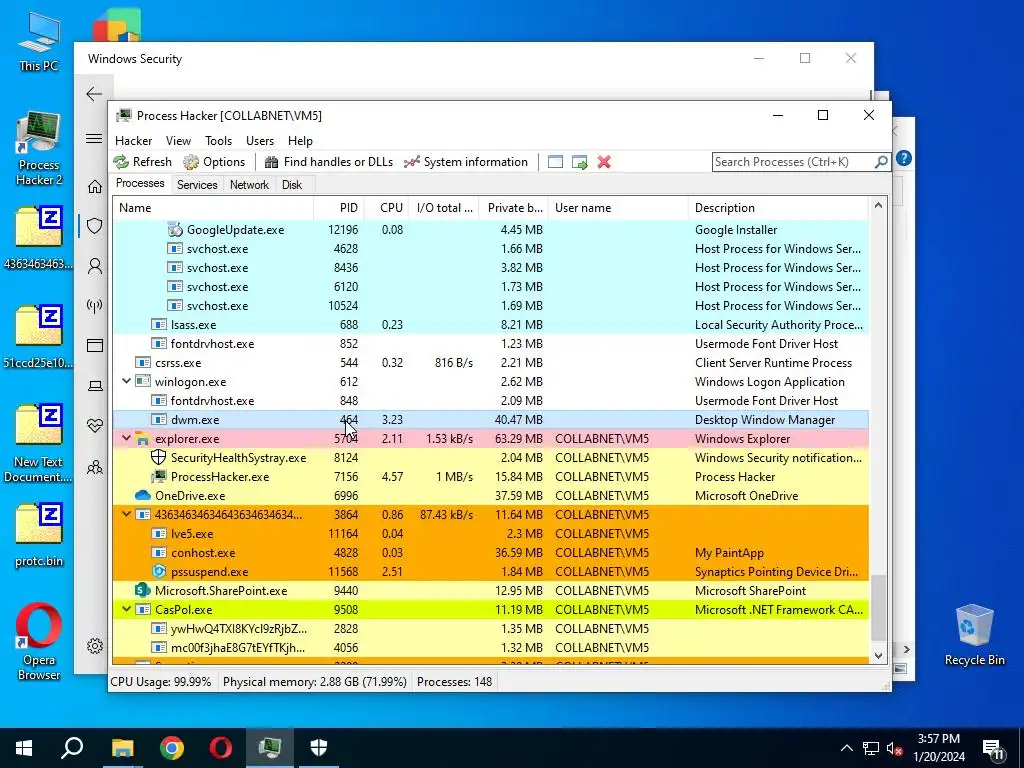Select the OneDrive.exe cloud icon
Screen dimensions: 1024x768
click(x=142, y=495)
